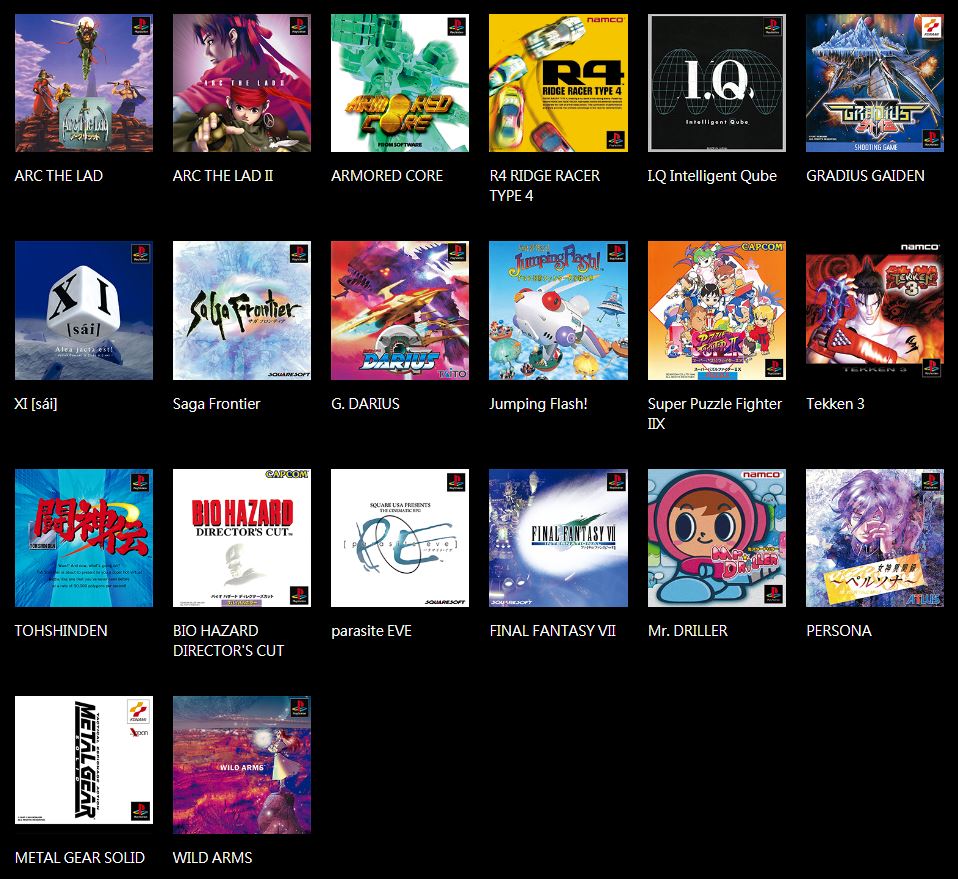Click the Saga Frontier cover thumbnail
Screen dimensions: 958x879
tap(241, 310)
